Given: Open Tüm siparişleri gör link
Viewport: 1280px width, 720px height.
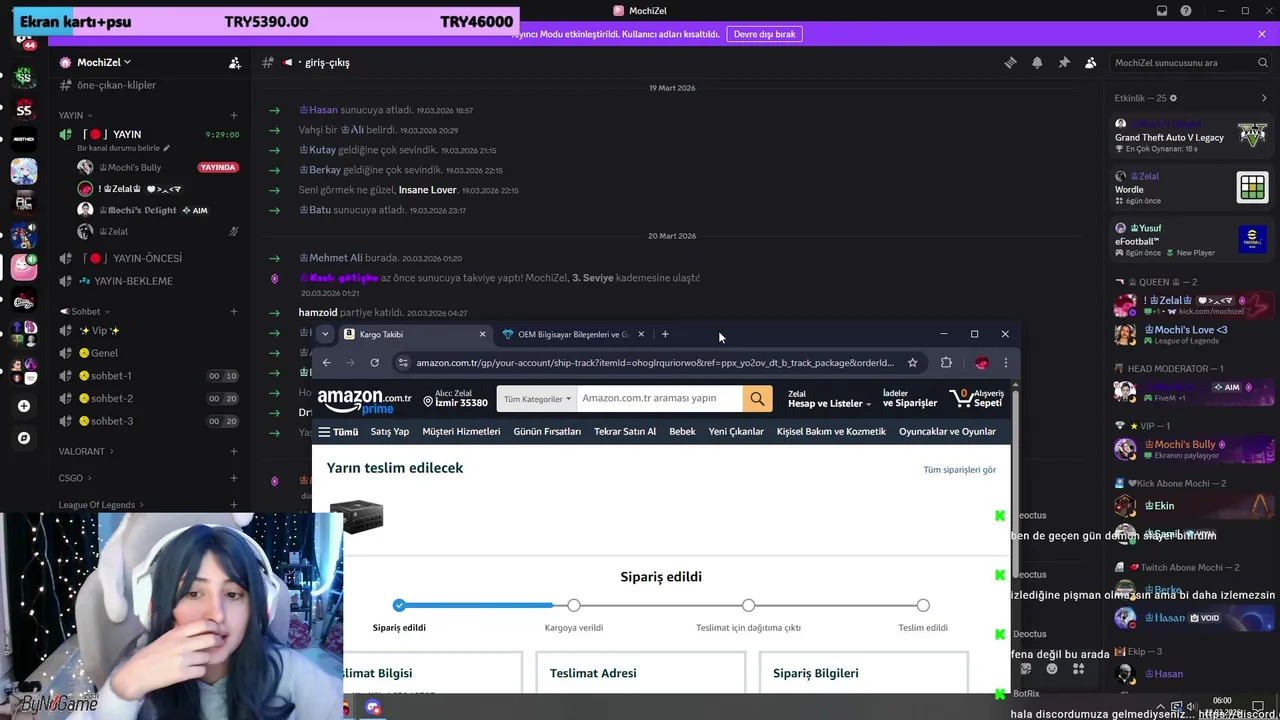Looking at the screenshot, I should tap(959, 469).
